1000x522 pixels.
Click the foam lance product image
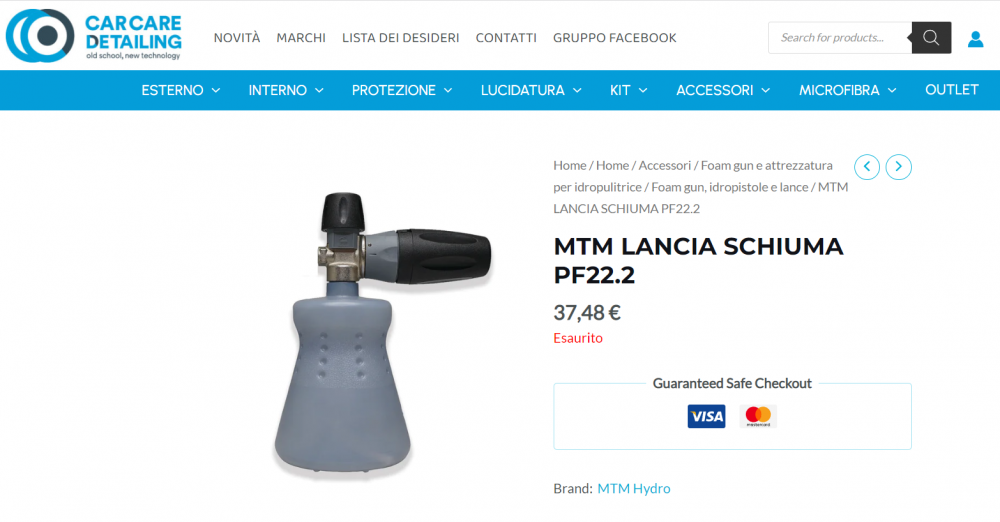point(383,333)
